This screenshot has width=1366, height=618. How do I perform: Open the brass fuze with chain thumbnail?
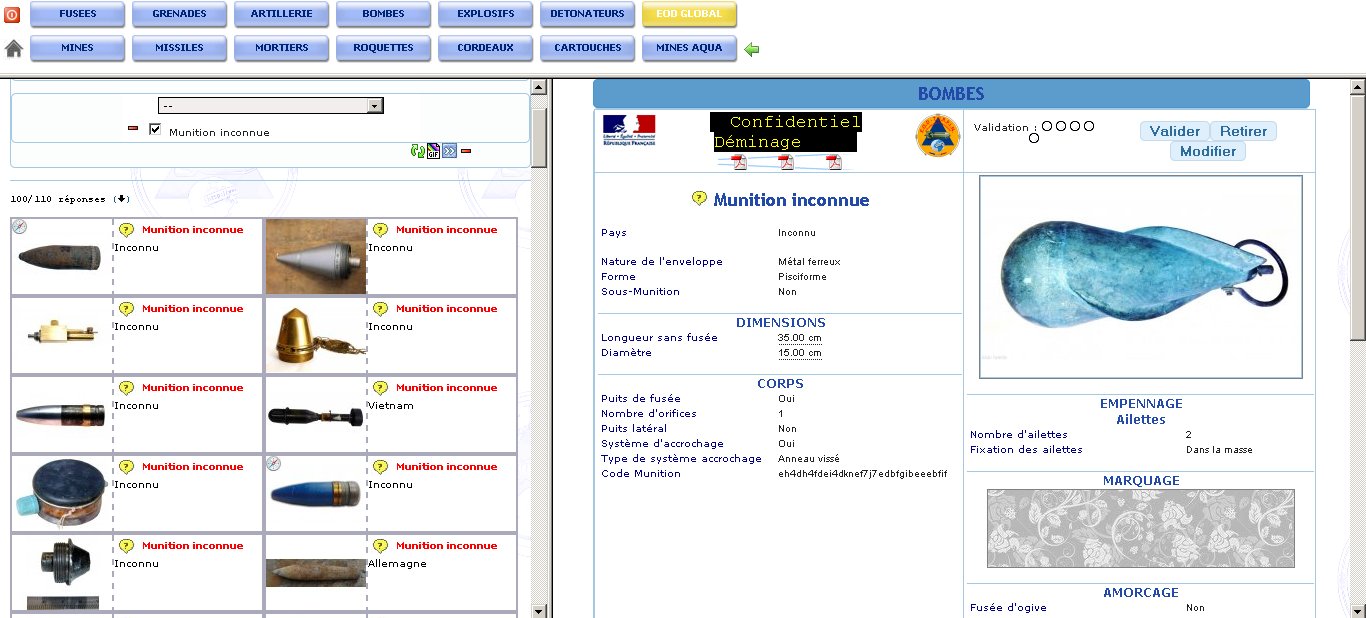(x=316, y=336)
